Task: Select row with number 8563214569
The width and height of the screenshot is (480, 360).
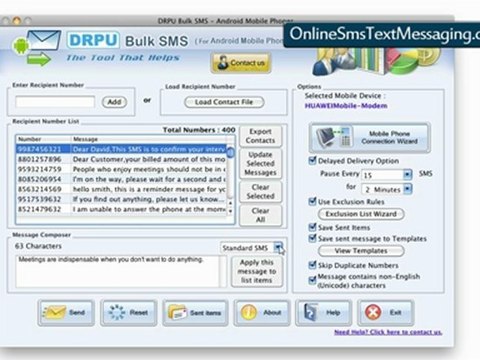Action: coord(122,189)
